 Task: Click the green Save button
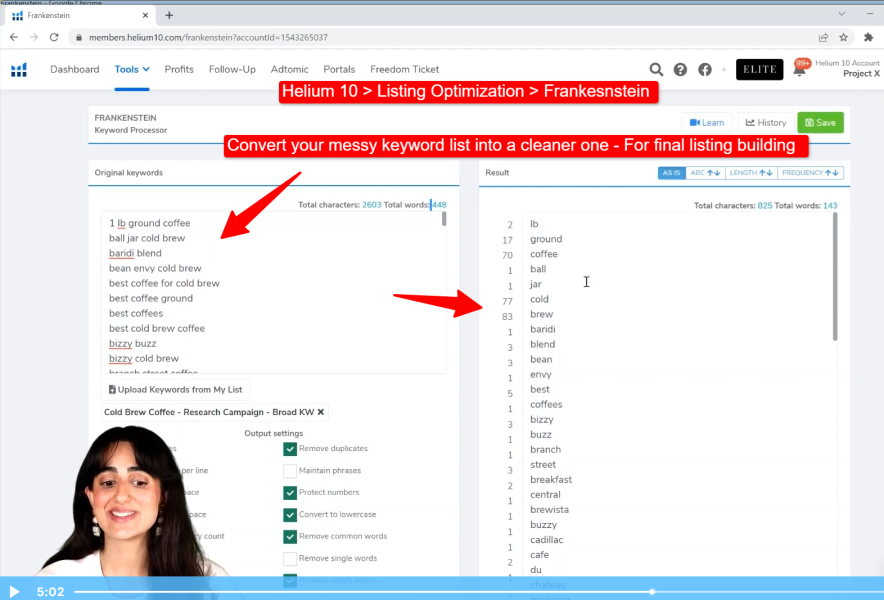[x=820, y=123]
